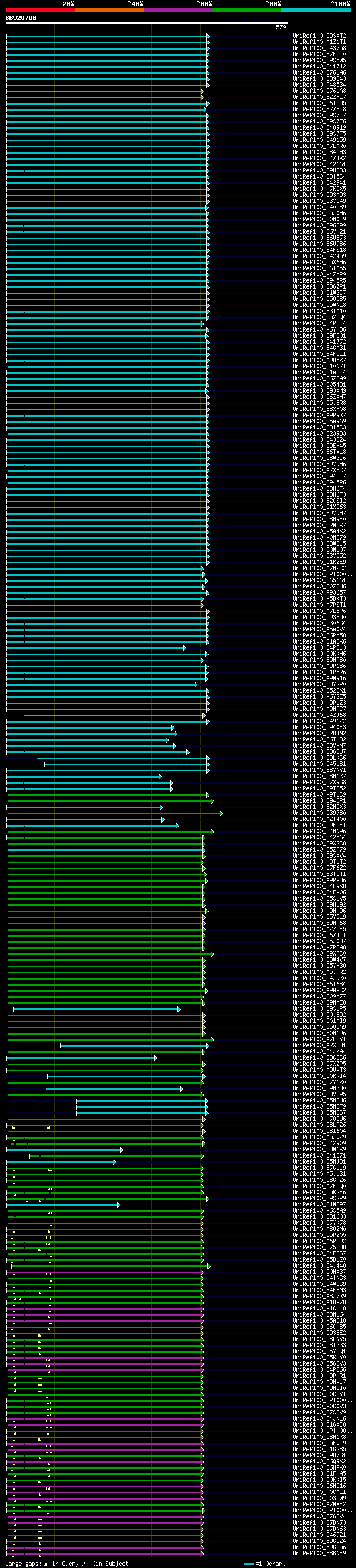Viewport: 356px width, 1568px height.
Task: Select label UniRef100_B9SXV4
Action: 319,856
